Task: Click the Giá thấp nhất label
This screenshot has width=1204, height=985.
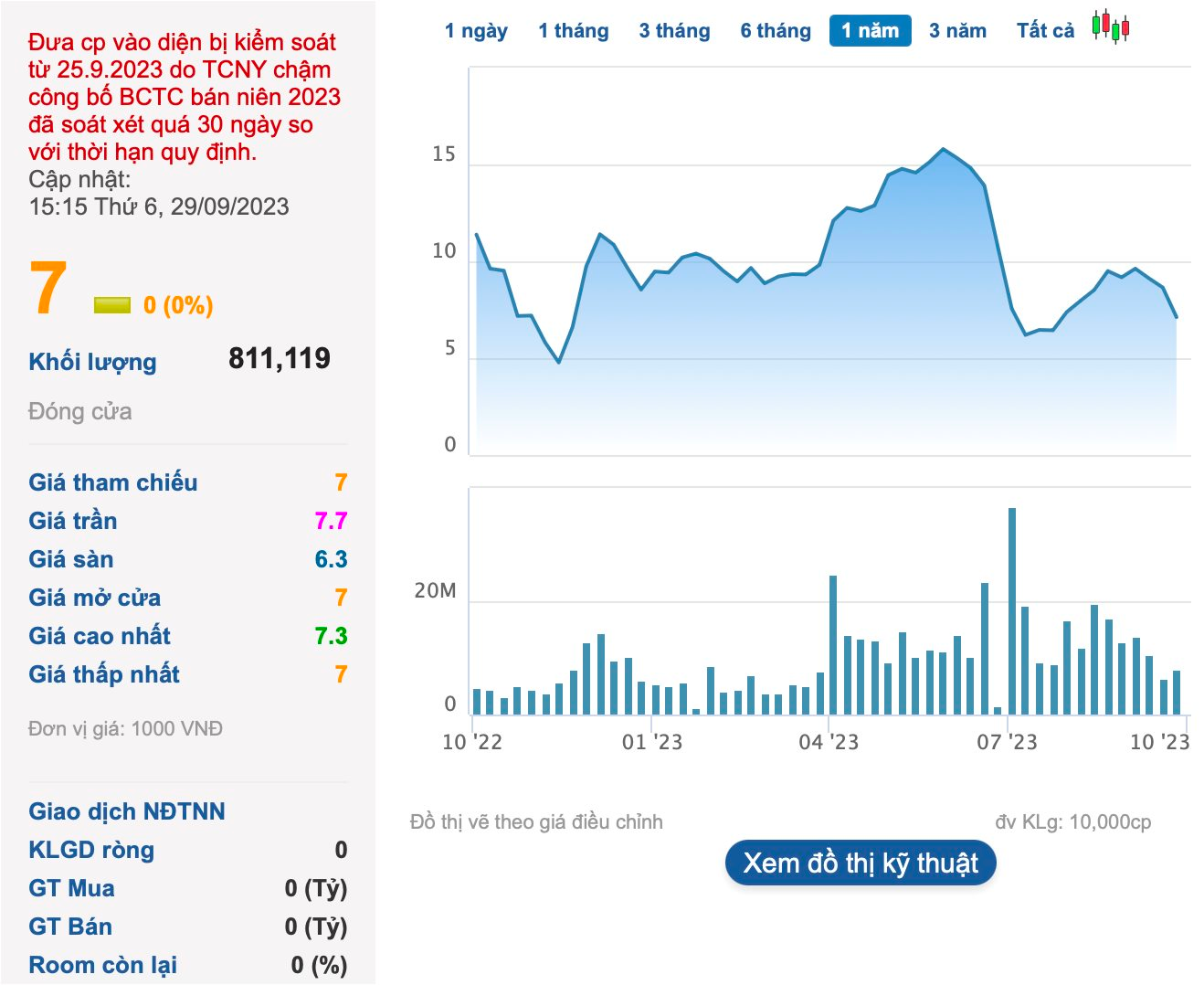Action: 104,674
